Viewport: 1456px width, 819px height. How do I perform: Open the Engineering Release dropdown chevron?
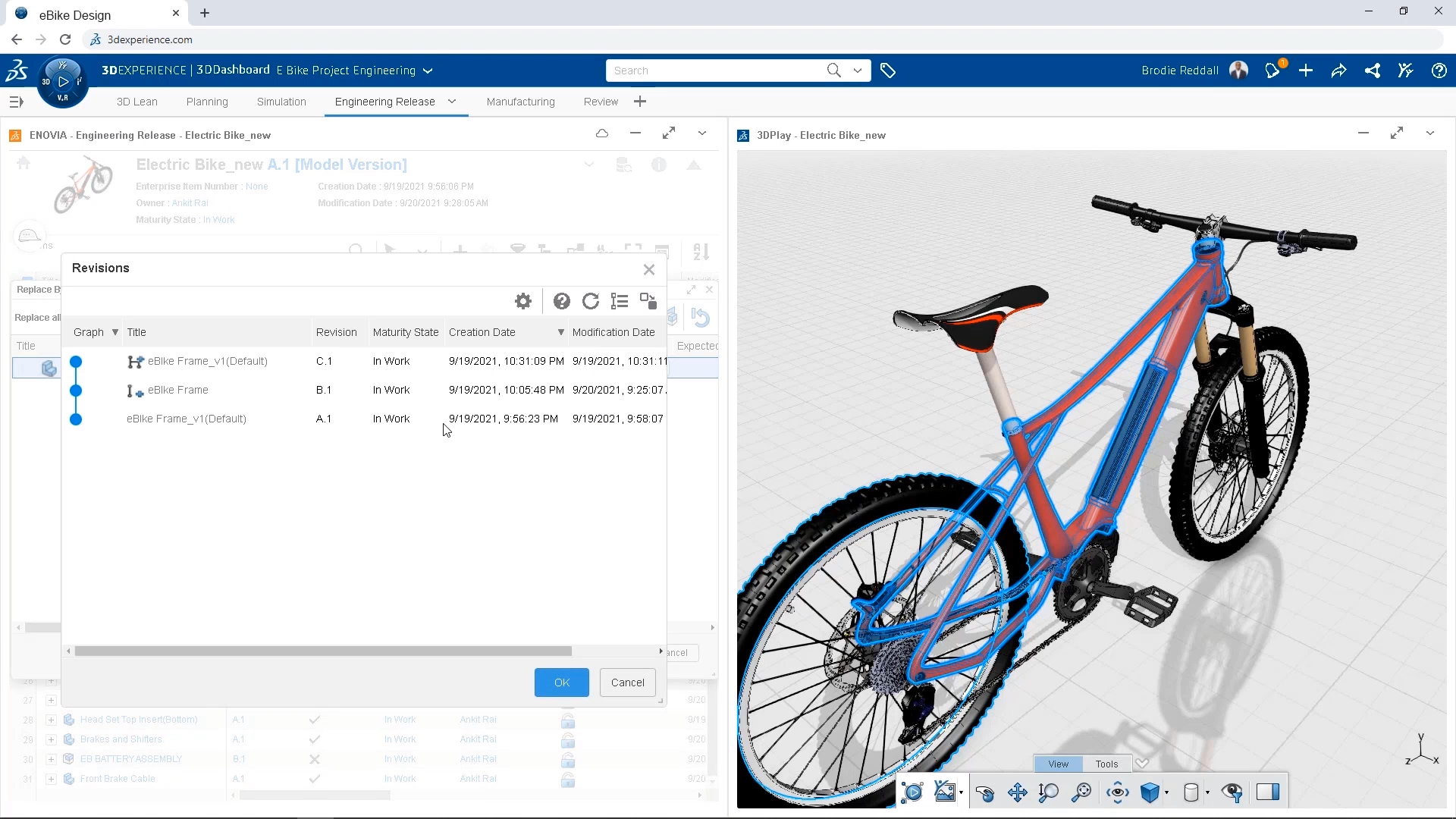coord(451,101)
